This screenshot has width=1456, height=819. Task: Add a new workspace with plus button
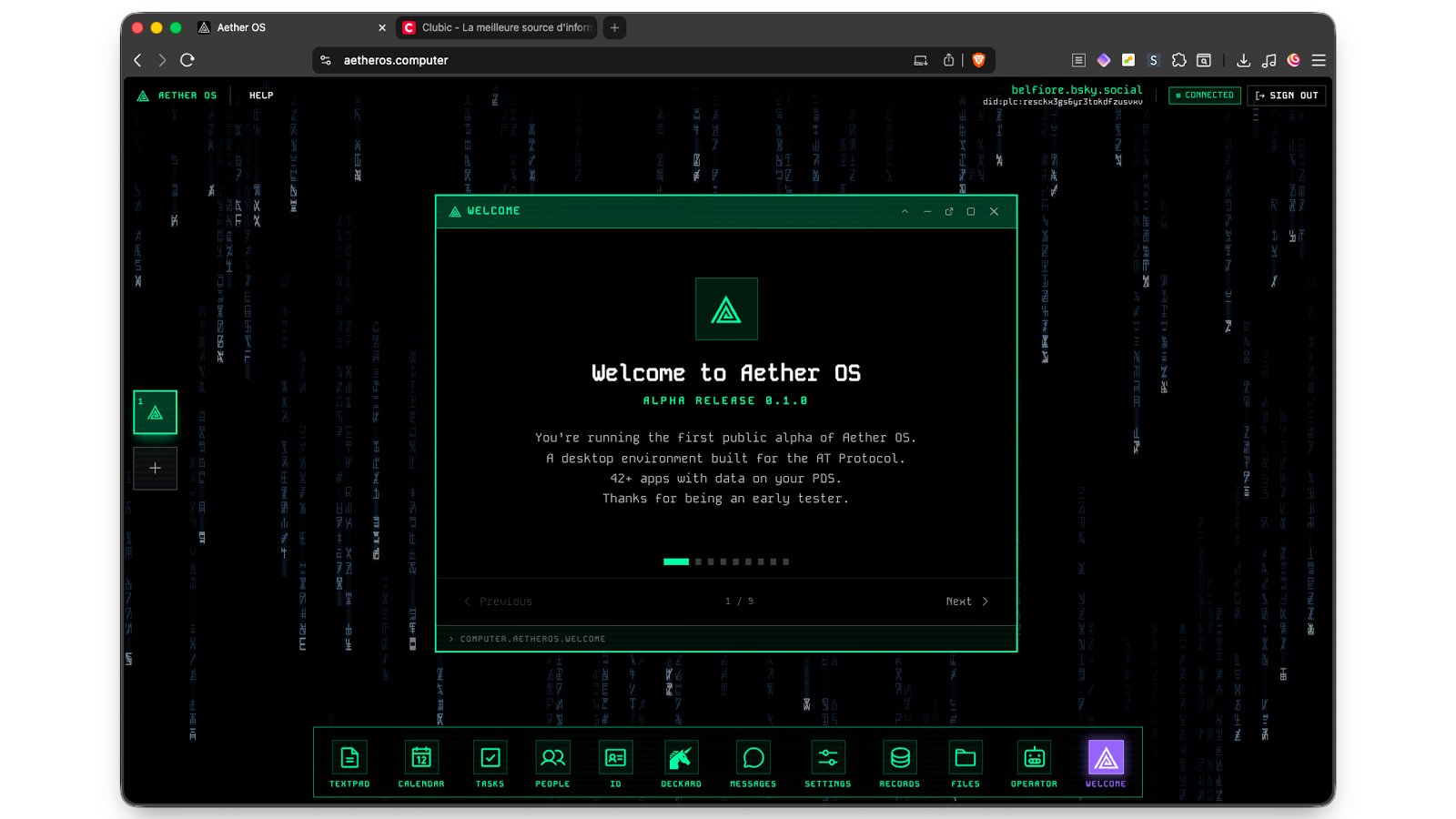[156, 468]
